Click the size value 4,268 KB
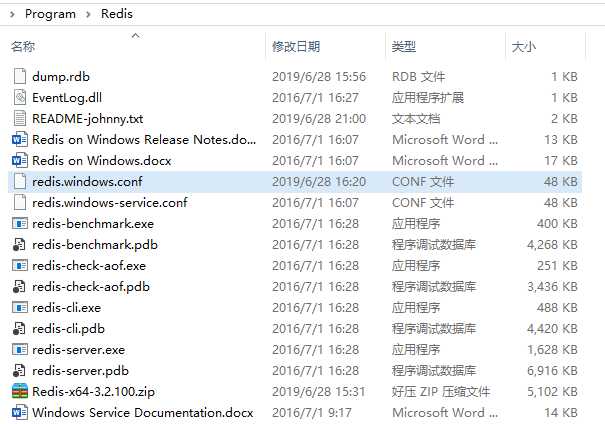Viewport: 605px width, 424px height. coord(553,245)
